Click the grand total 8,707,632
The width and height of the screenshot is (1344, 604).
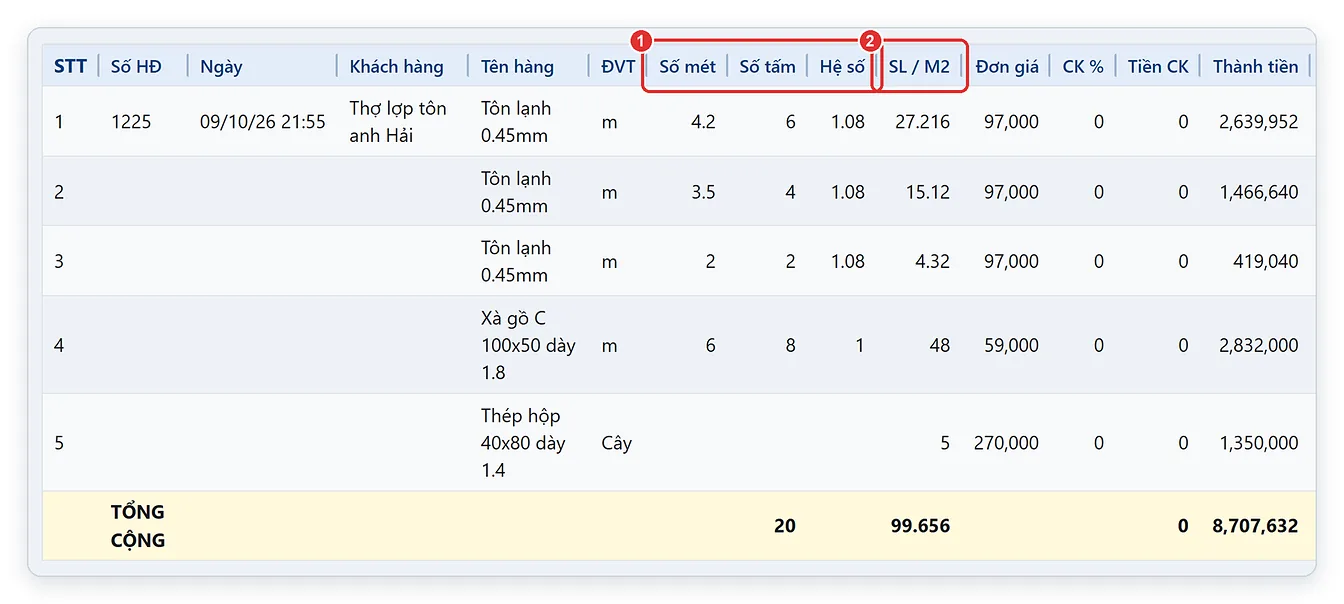(1255, 526)
